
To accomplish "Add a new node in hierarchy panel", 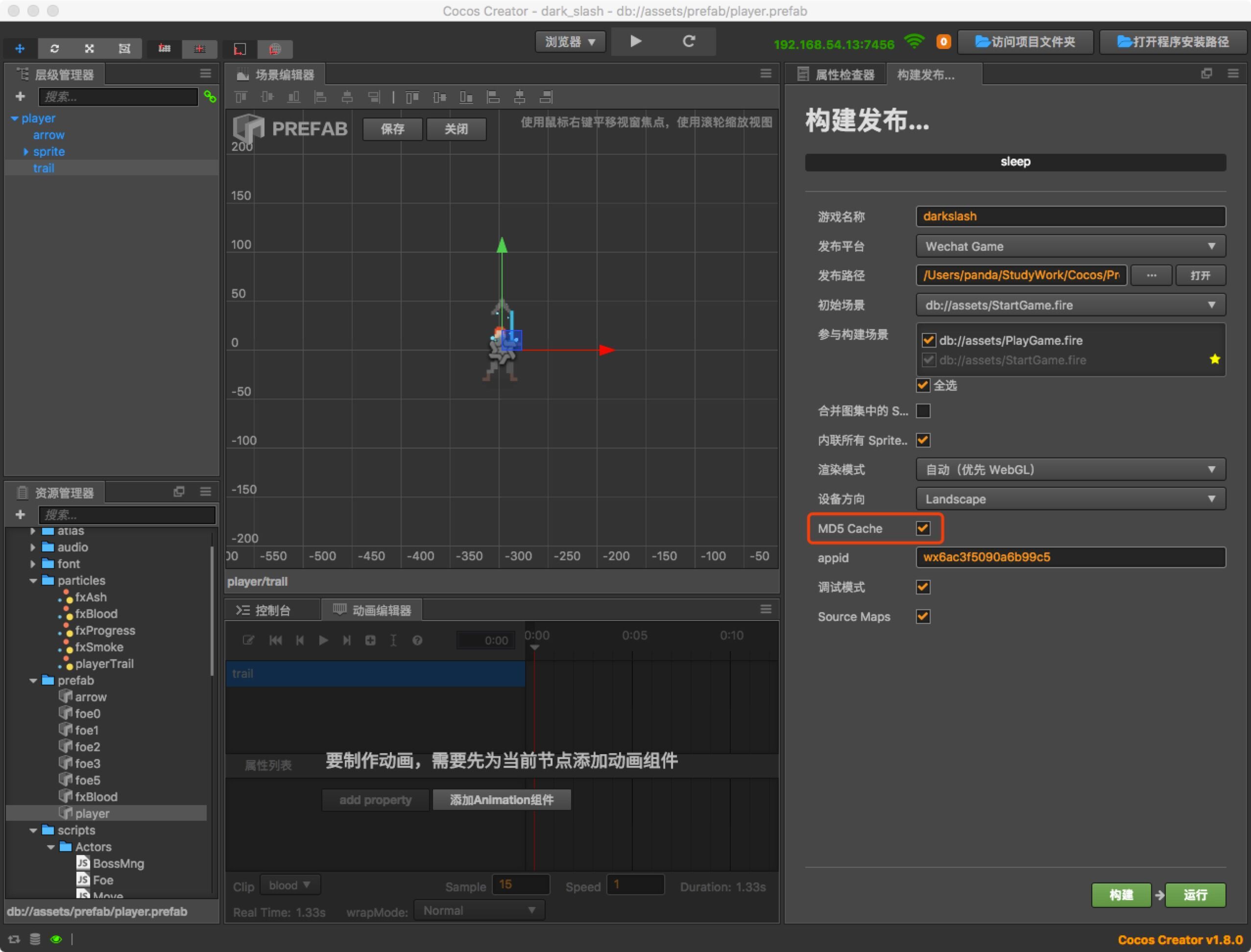I will (21, 97).
